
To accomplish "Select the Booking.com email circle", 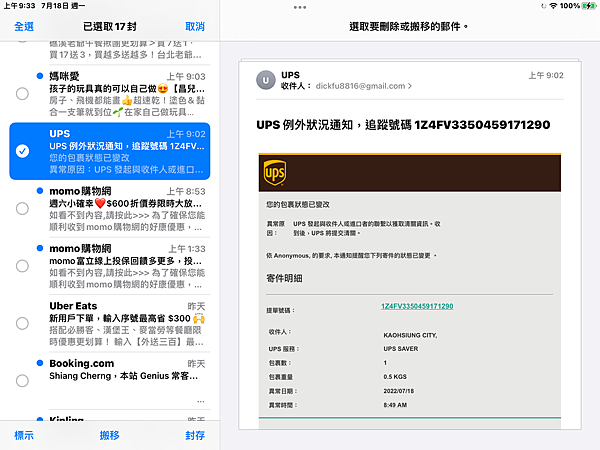I will pyautogui.click(x=22, y=381).
